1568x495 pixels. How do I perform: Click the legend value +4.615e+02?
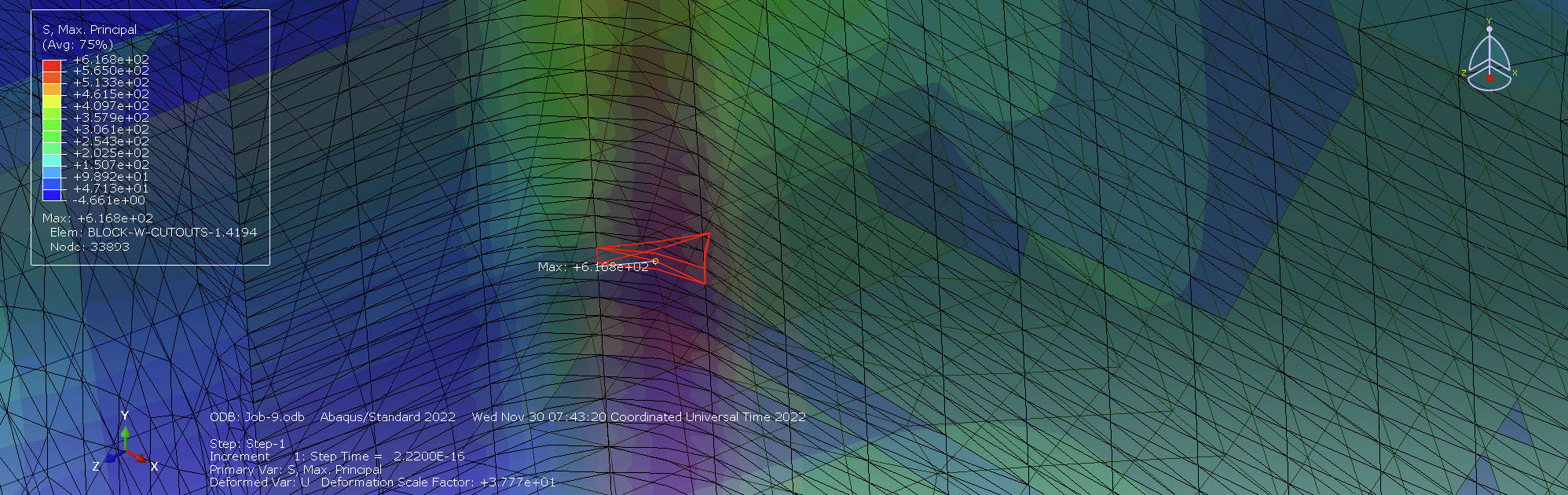coord(111,94)
